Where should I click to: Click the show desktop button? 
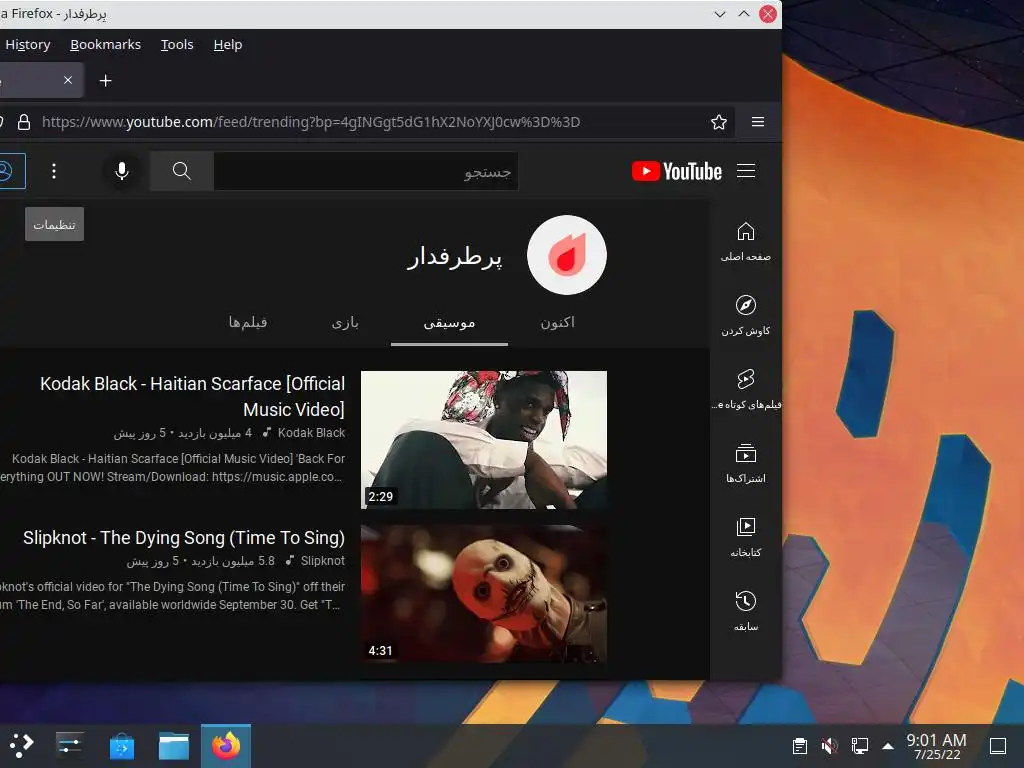point(998,746)
